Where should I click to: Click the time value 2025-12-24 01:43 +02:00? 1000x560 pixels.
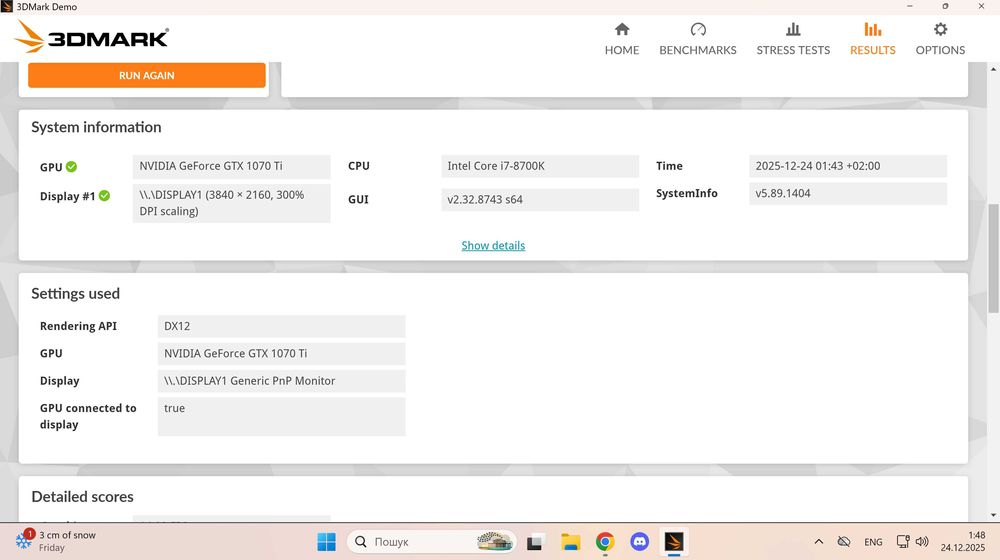click(x=848, y=166)
